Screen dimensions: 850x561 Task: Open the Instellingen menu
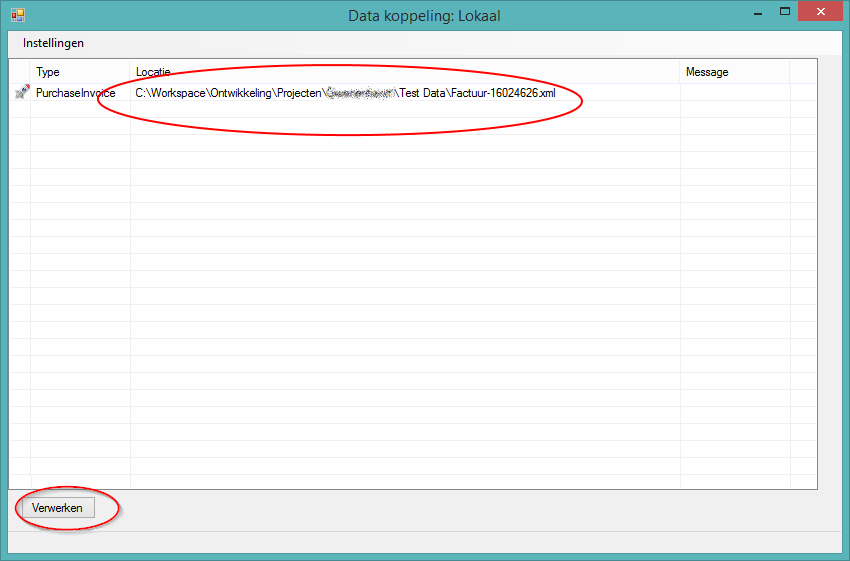53,43
